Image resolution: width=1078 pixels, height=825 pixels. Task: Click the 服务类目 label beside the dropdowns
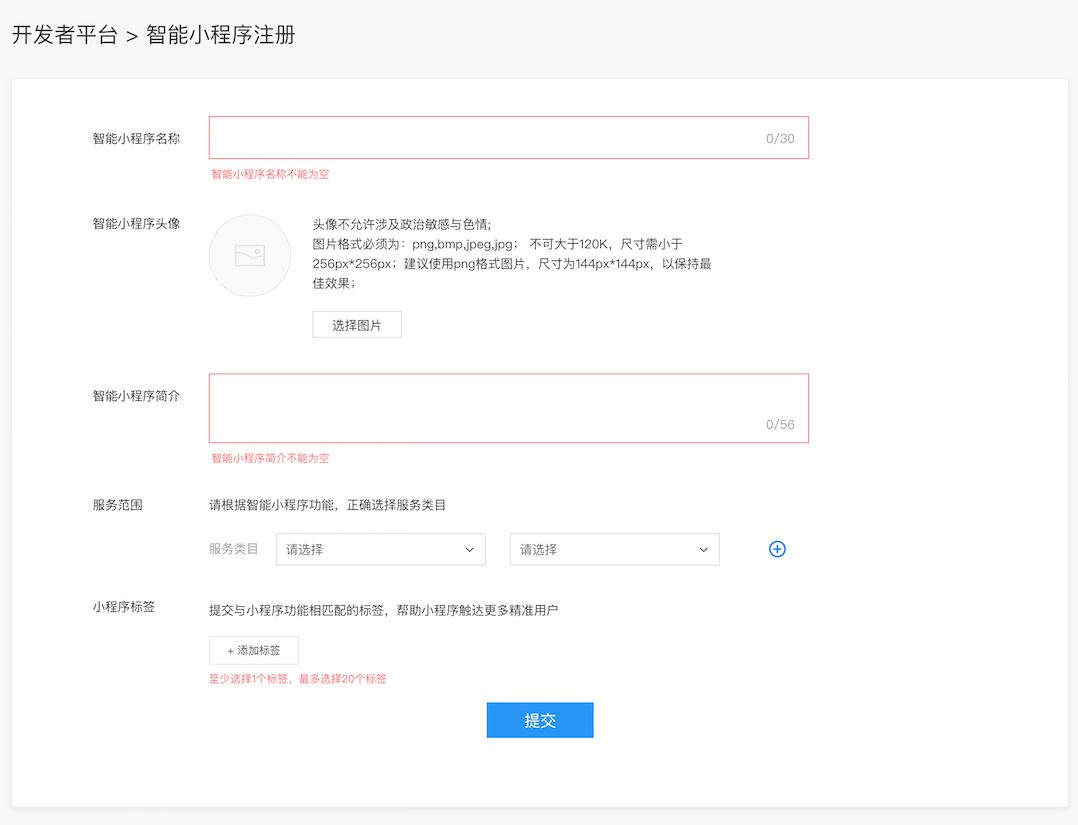point(234,549)
